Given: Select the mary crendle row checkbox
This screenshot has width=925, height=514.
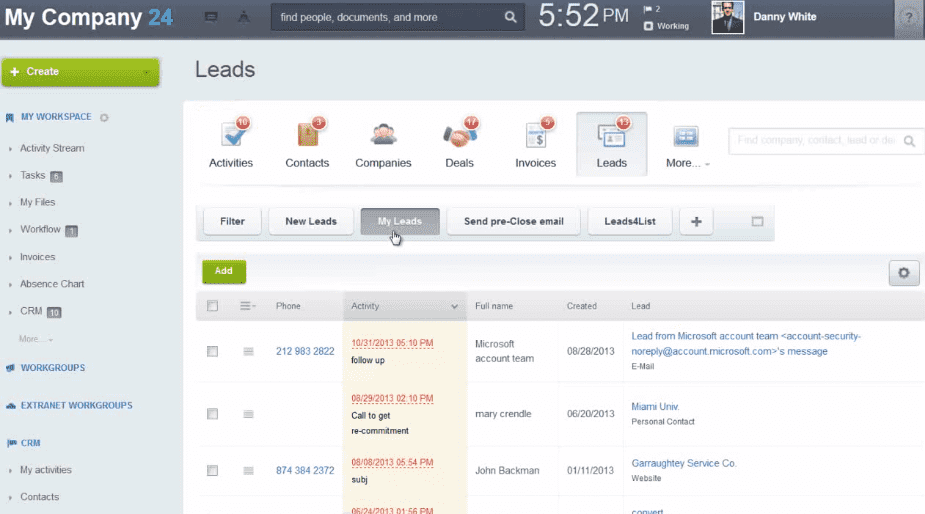Looking at the screenshot, I should (x=212, y=414).
